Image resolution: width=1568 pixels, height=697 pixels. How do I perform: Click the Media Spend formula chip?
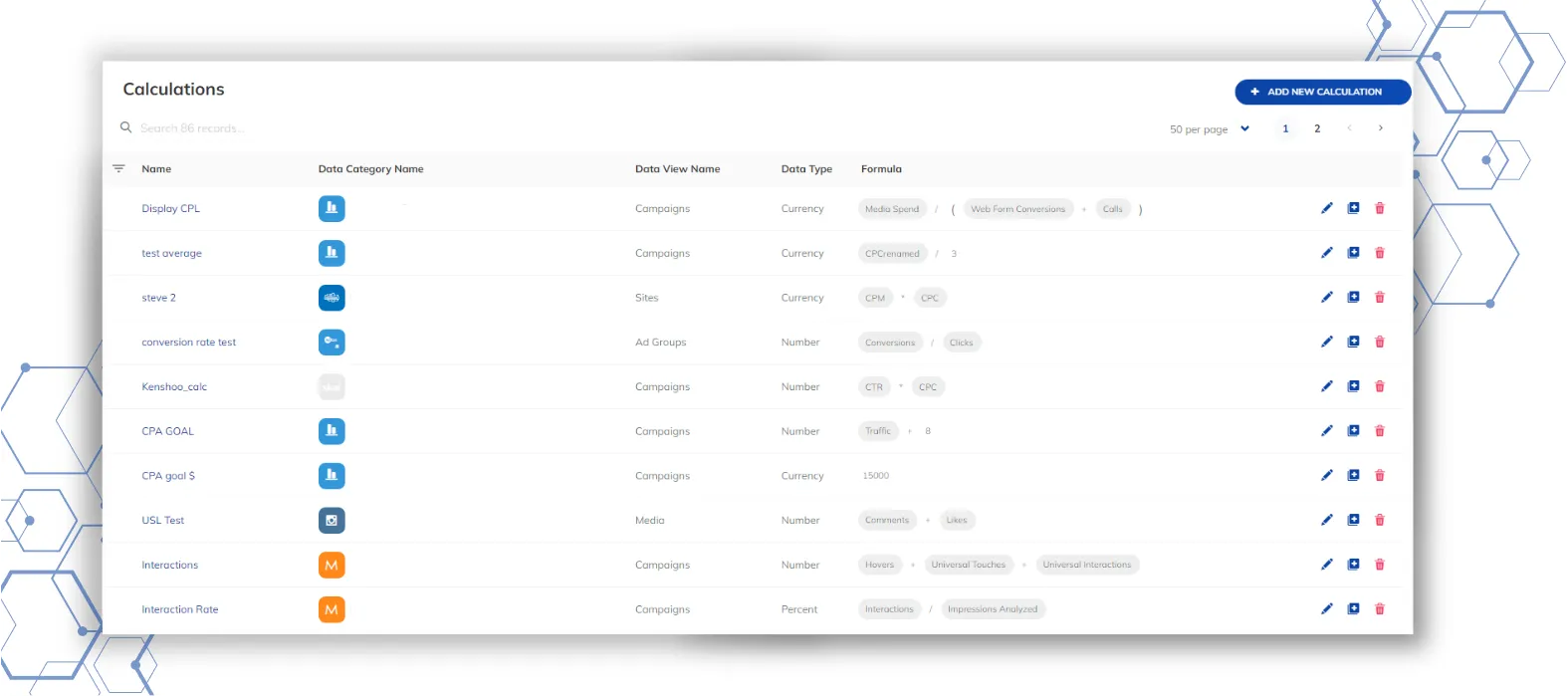[892, 209]
